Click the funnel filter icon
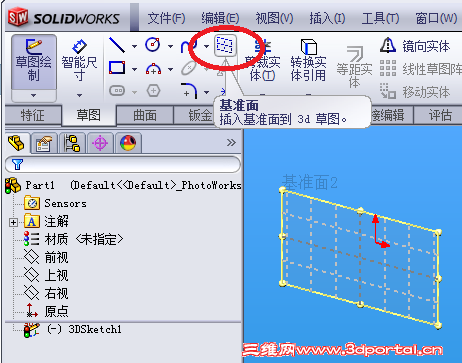462x363 pixels. 17,164
